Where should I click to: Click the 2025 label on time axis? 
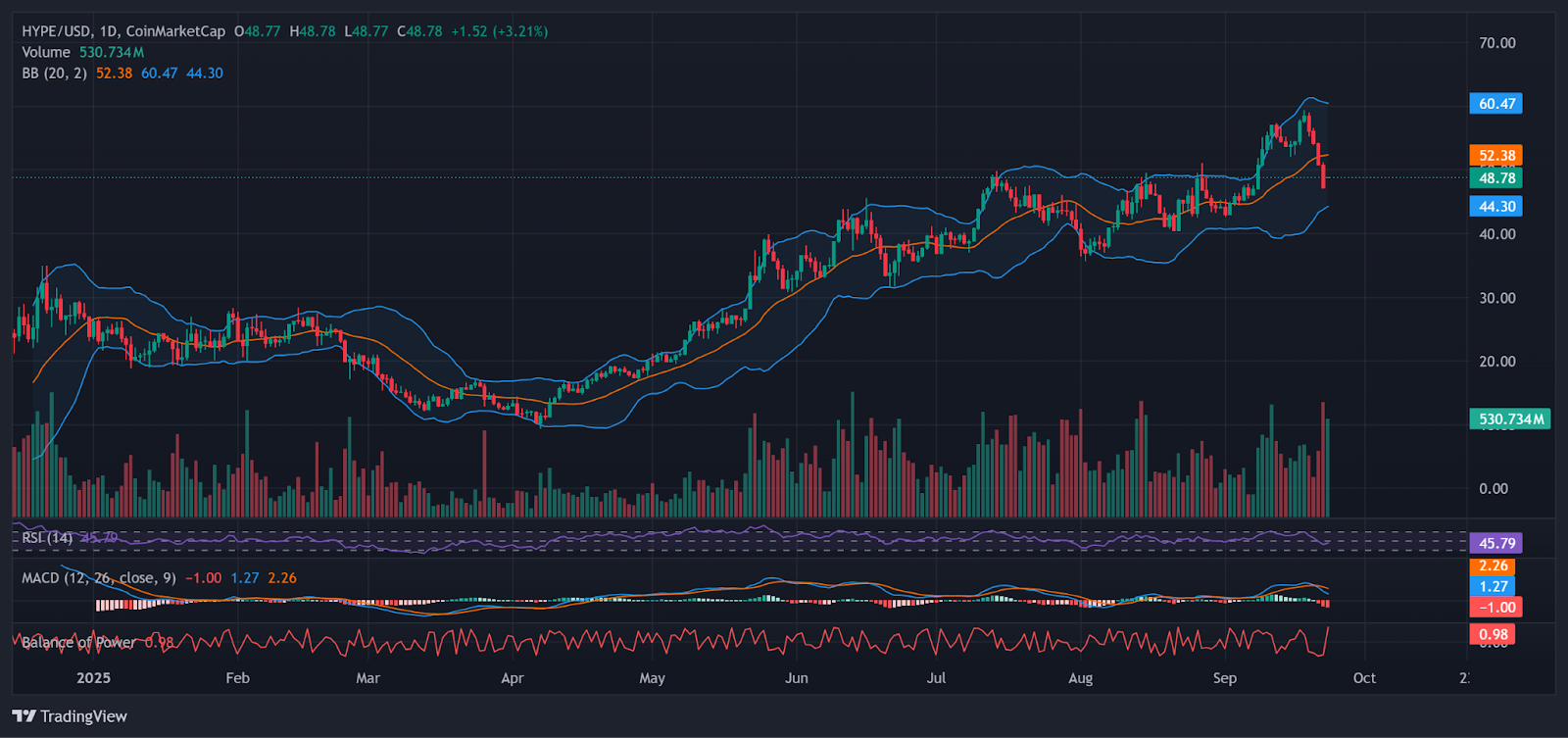point(93,678)
